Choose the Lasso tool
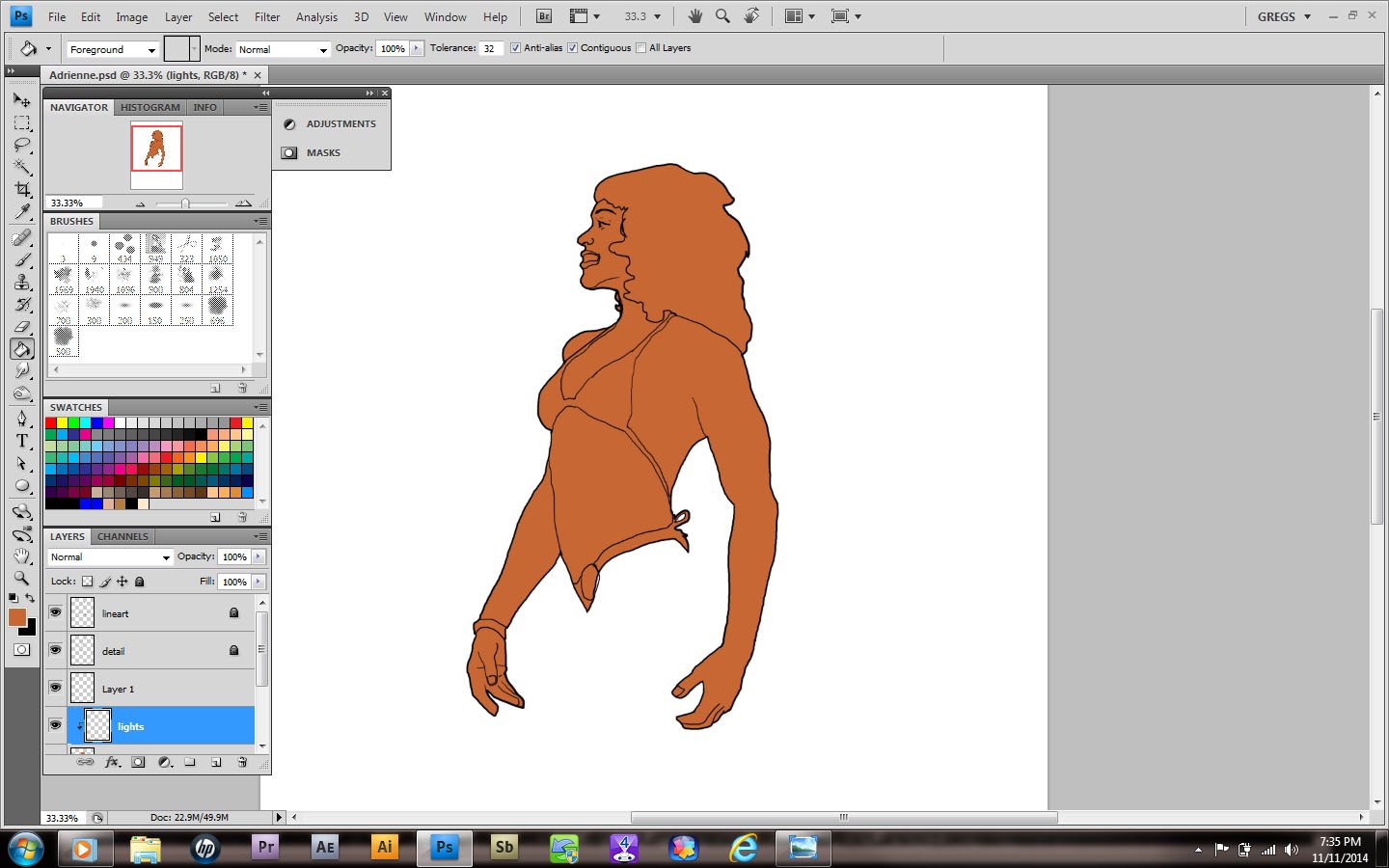The image size is (1389, 868). pos(22,145)
